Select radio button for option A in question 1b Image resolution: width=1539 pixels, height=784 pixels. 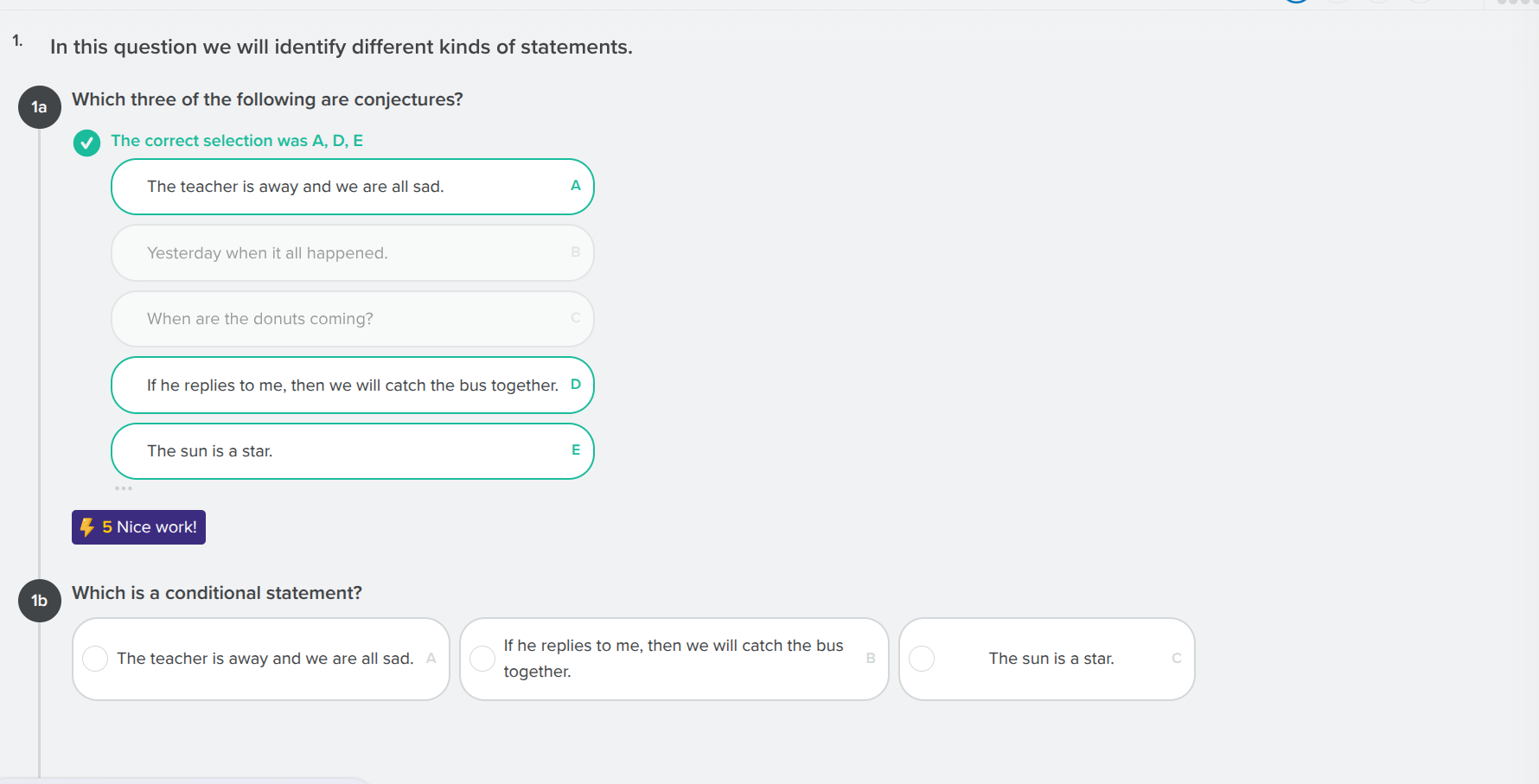[95, 658]
